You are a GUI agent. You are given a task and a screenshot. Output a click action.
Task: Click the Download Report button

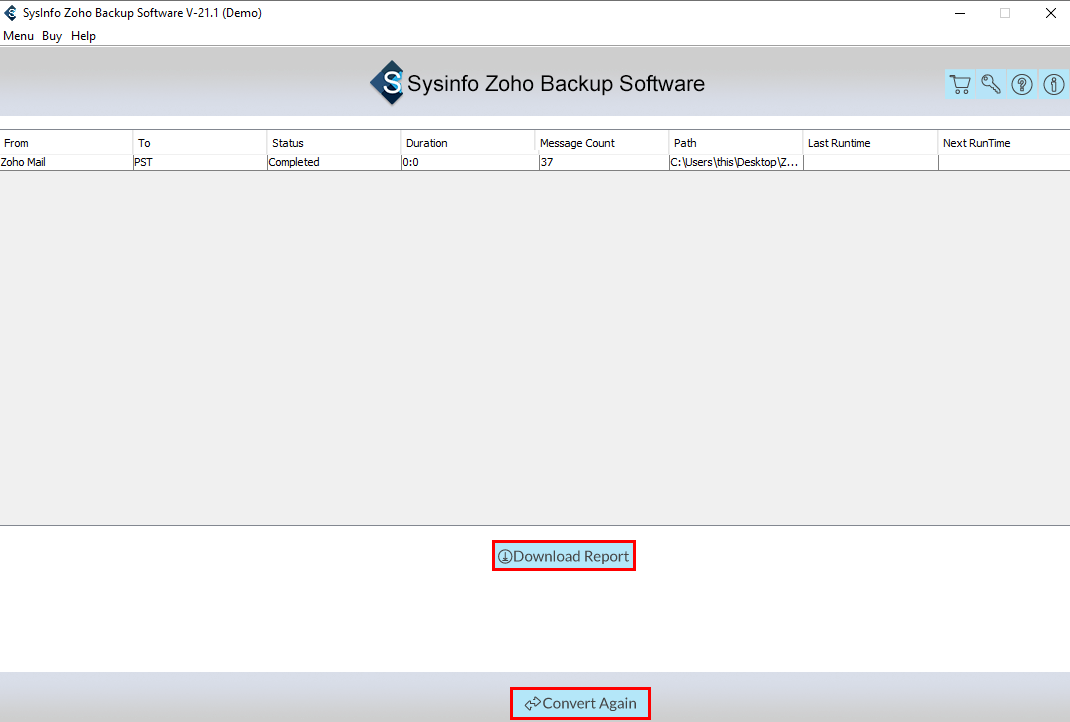pos(564,556)
